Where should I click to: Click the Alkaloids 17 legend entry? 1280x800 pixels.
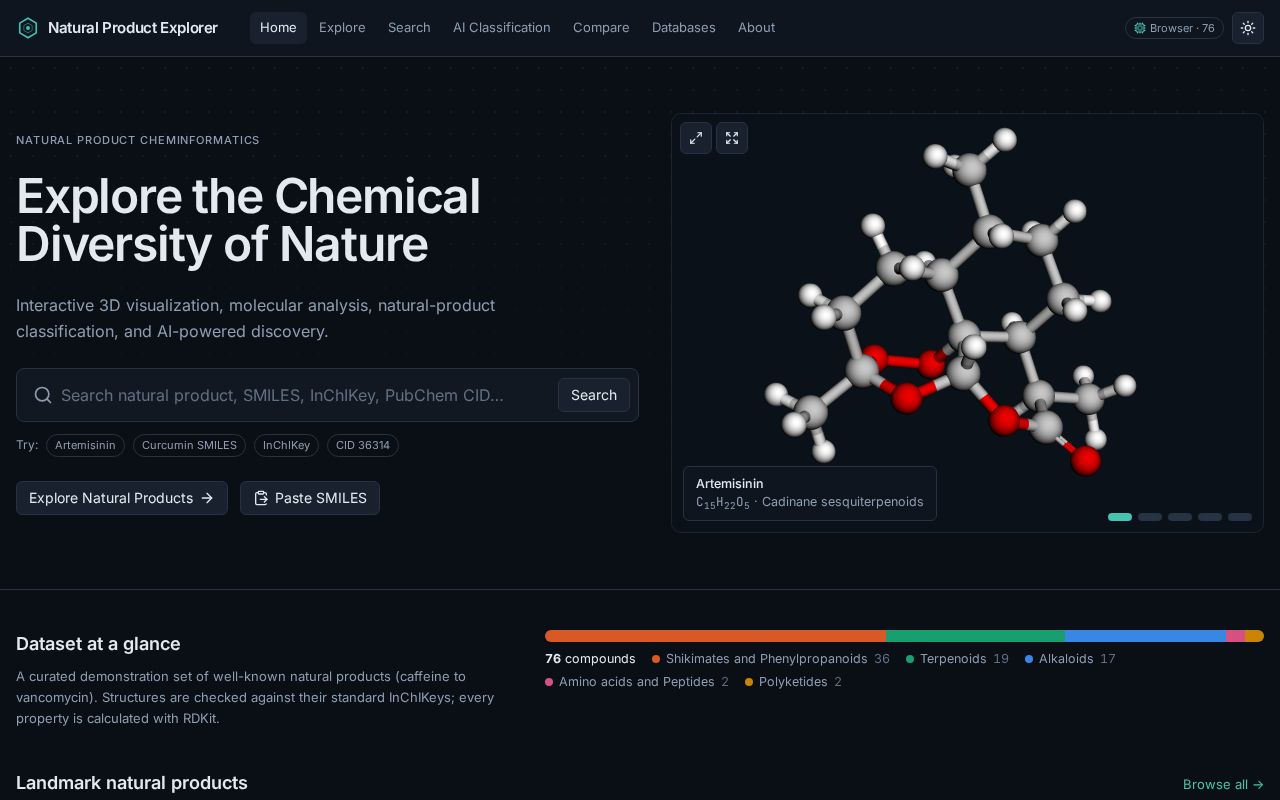tap(1070, 659)
